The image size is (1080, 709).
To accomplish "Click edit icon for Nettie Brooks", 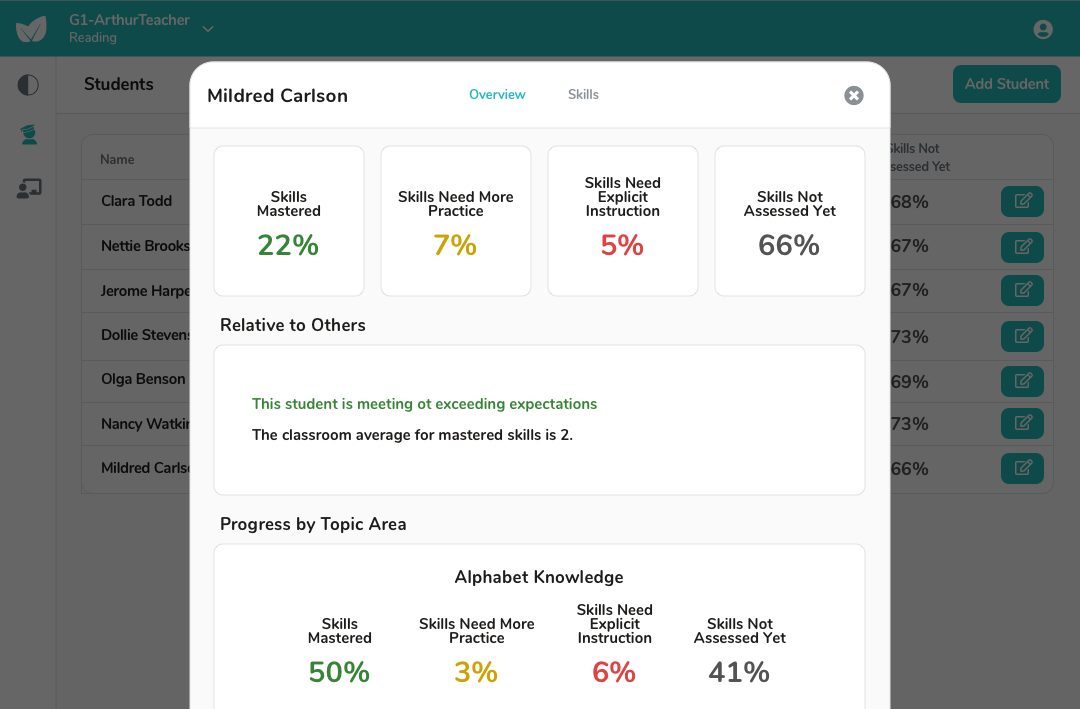I will click(x=1022, y=247).
